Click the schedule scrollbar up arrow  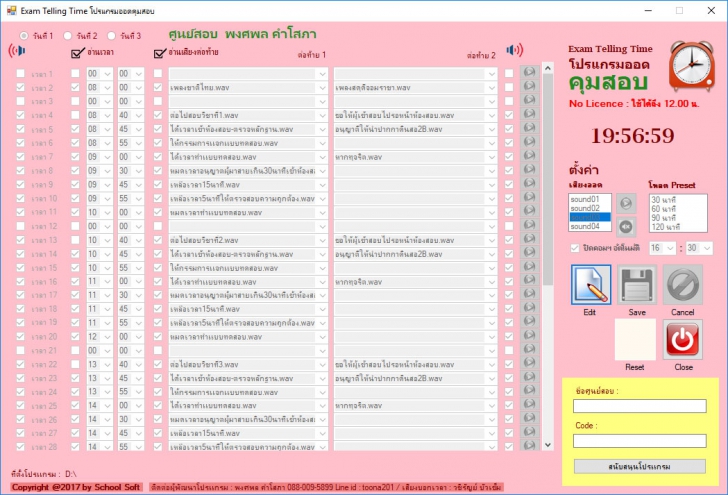pyautogui.click(x=548, y=68)
